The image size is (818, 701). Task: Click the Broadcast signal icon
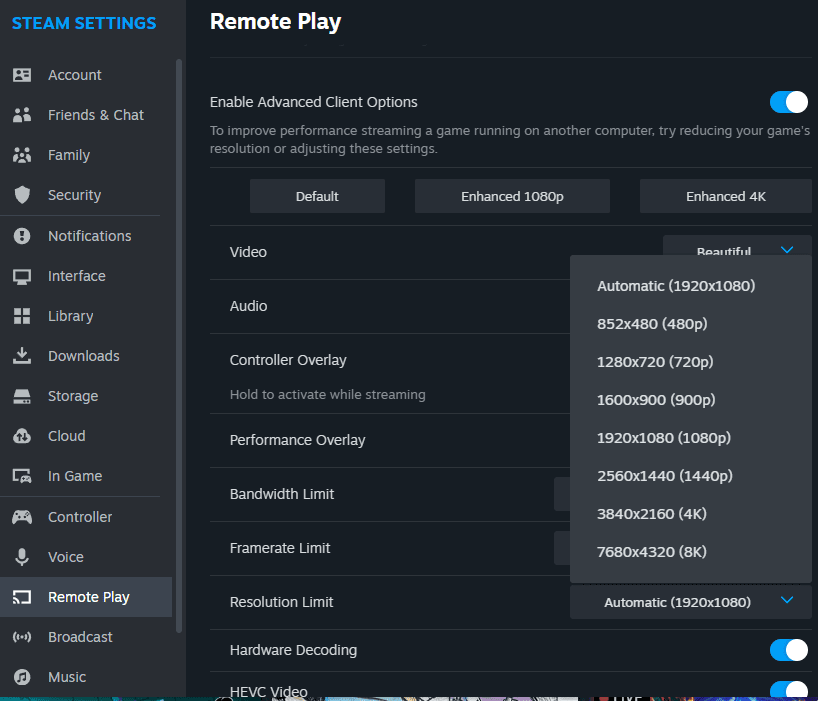point(22,637)
